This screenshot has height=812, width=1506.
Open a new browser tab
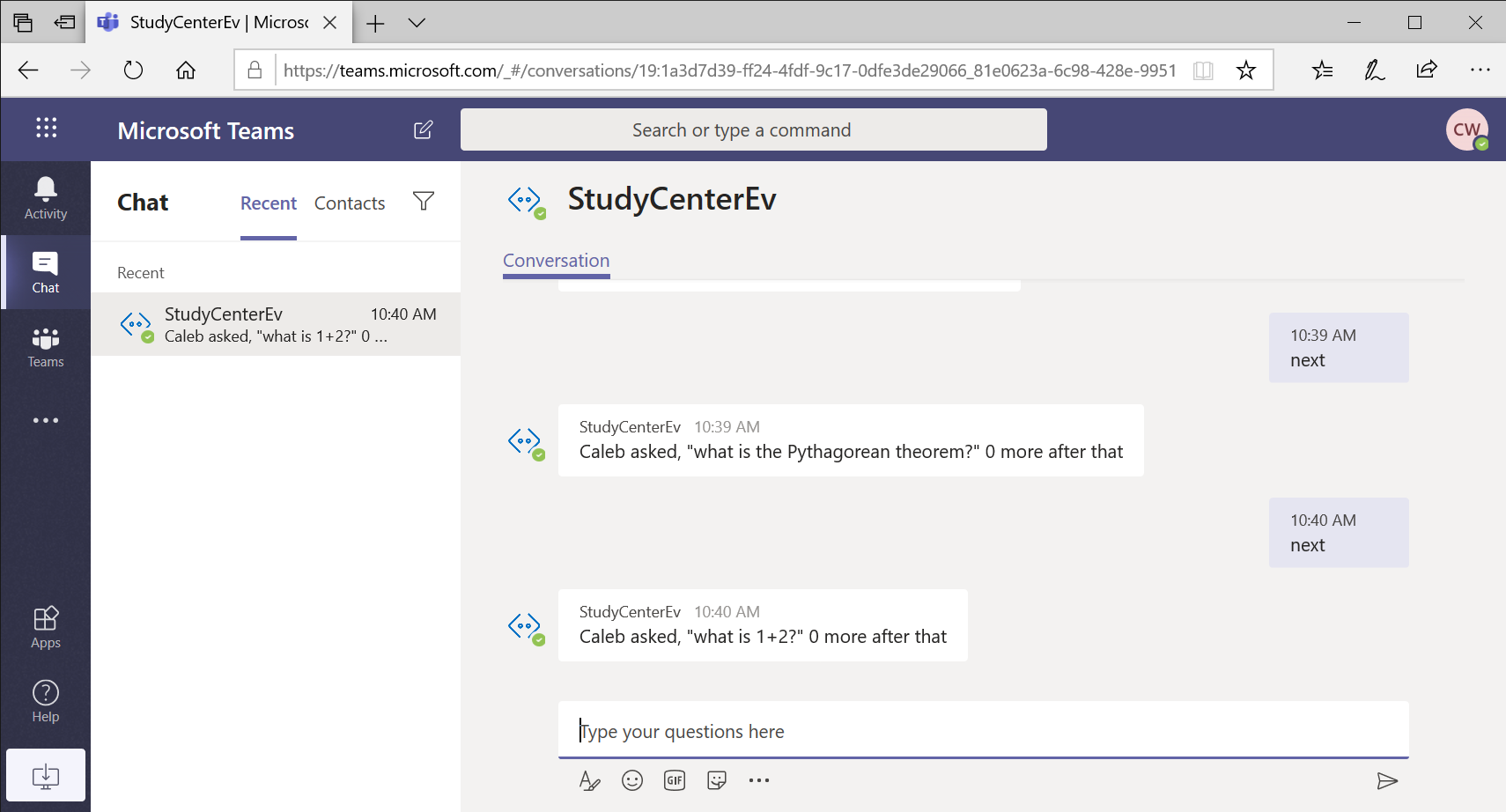pyautogui.click(x=375, y=23)
